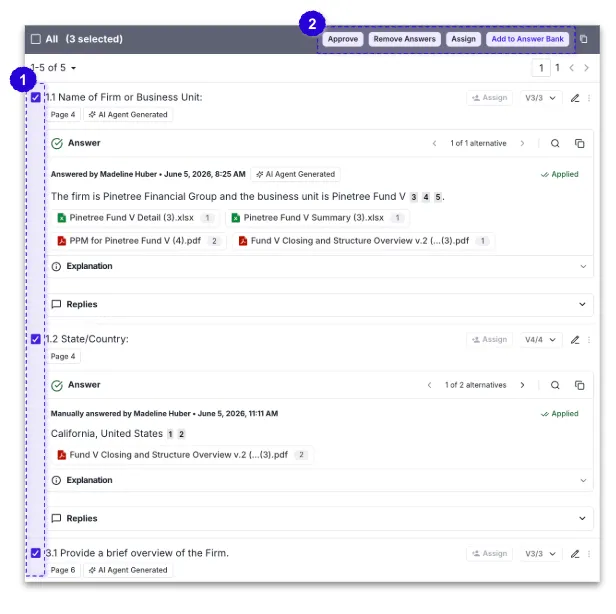Open the 1-5 of 5 page size dropdown

click(53, 68)
